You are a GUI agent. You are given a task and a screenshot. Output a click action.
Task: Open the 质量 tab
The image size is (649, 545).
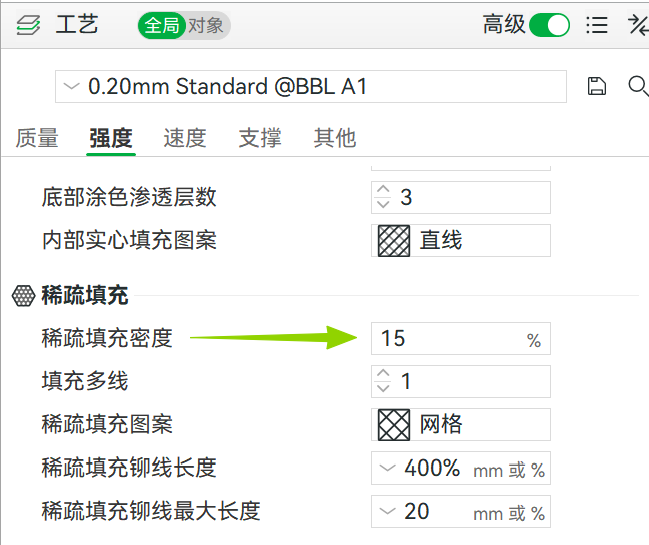[x=37, y=138]
